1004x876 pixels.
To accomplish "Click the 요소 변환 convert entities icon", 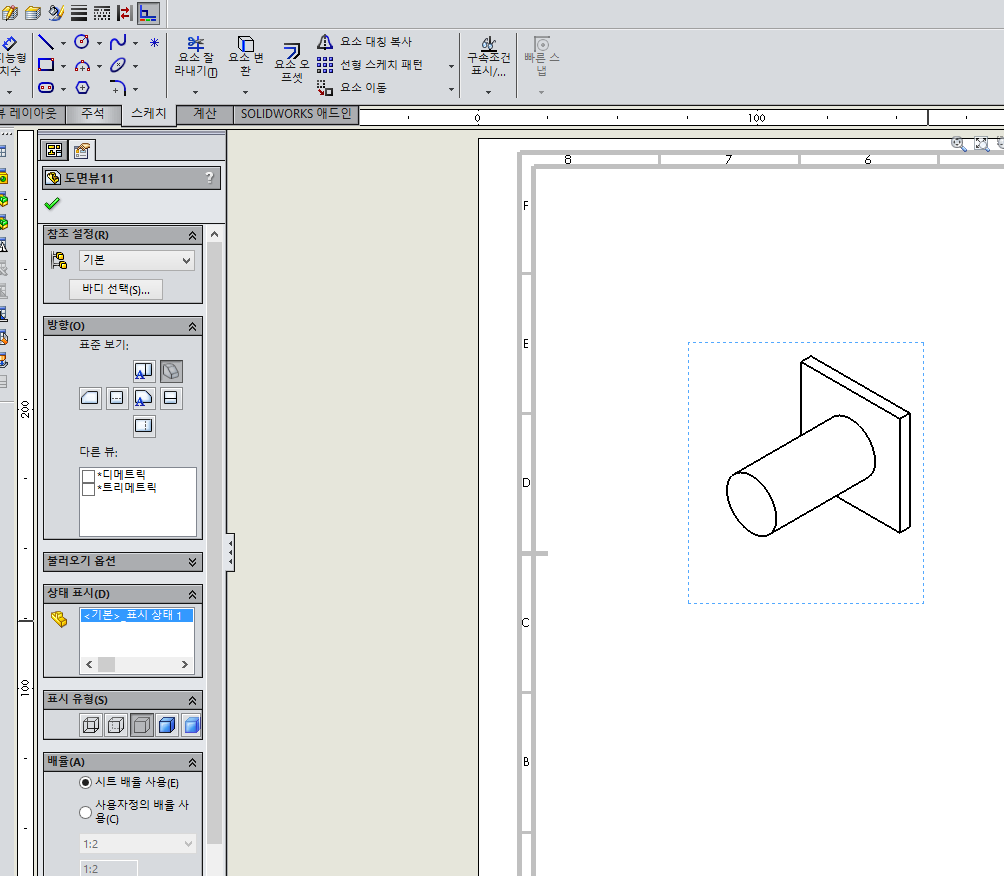I will coord(246,56).
